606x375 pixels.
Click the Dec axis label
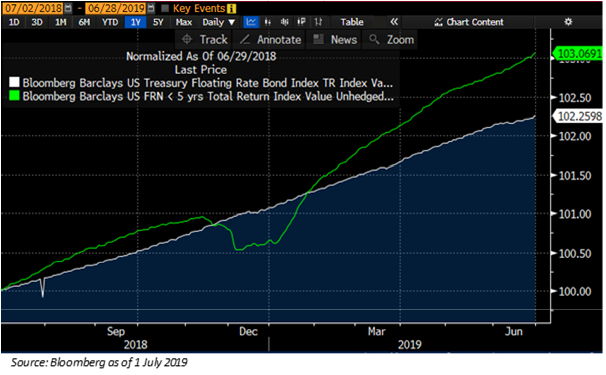(248, 331)
